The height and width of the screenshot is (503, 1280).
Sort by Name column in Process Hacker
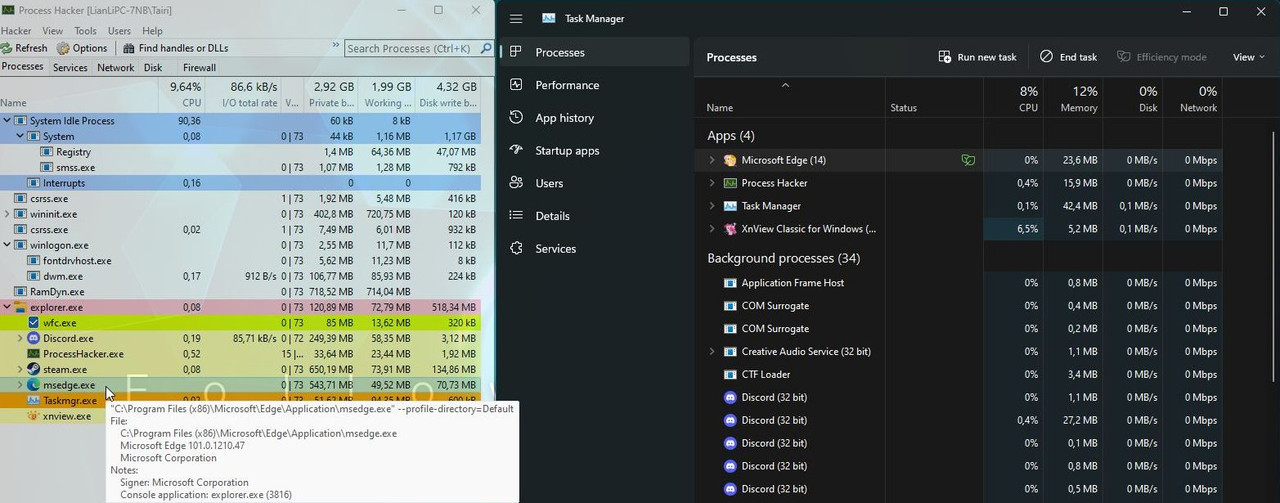pos(78,96)
